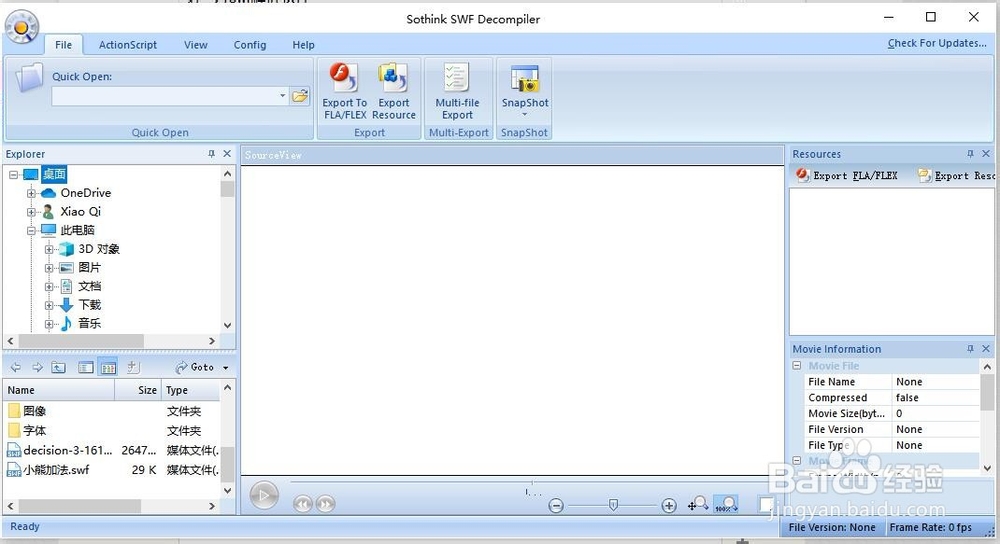The height and width of the screenshot is (544, 1000).
Task: Select the fit-to-window zoom icon
Action: point(698,504)
